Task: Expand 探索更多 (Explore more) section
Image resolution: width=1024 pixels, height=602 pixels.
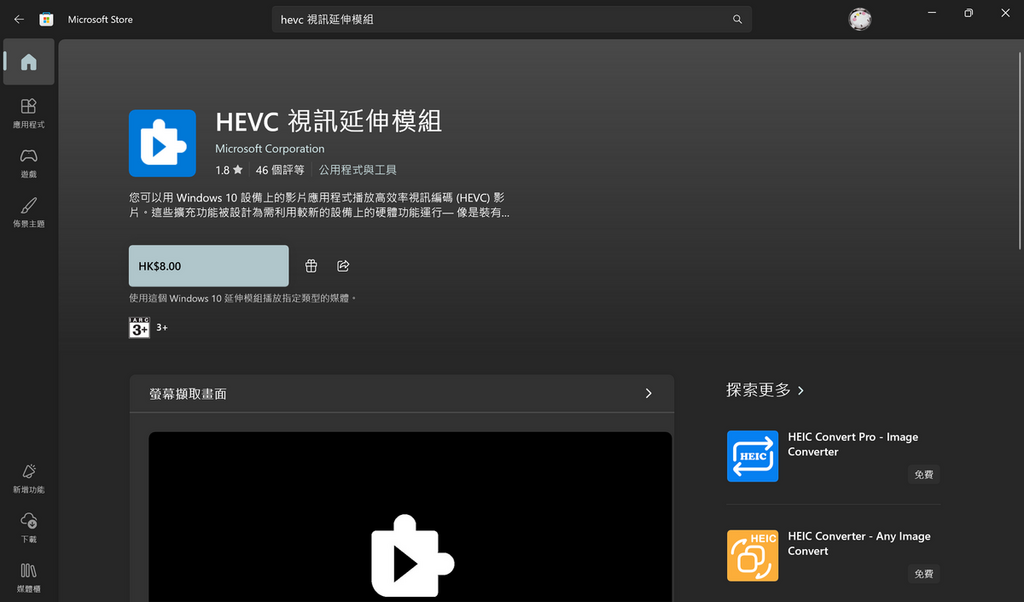Action: pyautogui.click(x=765, y=390)
